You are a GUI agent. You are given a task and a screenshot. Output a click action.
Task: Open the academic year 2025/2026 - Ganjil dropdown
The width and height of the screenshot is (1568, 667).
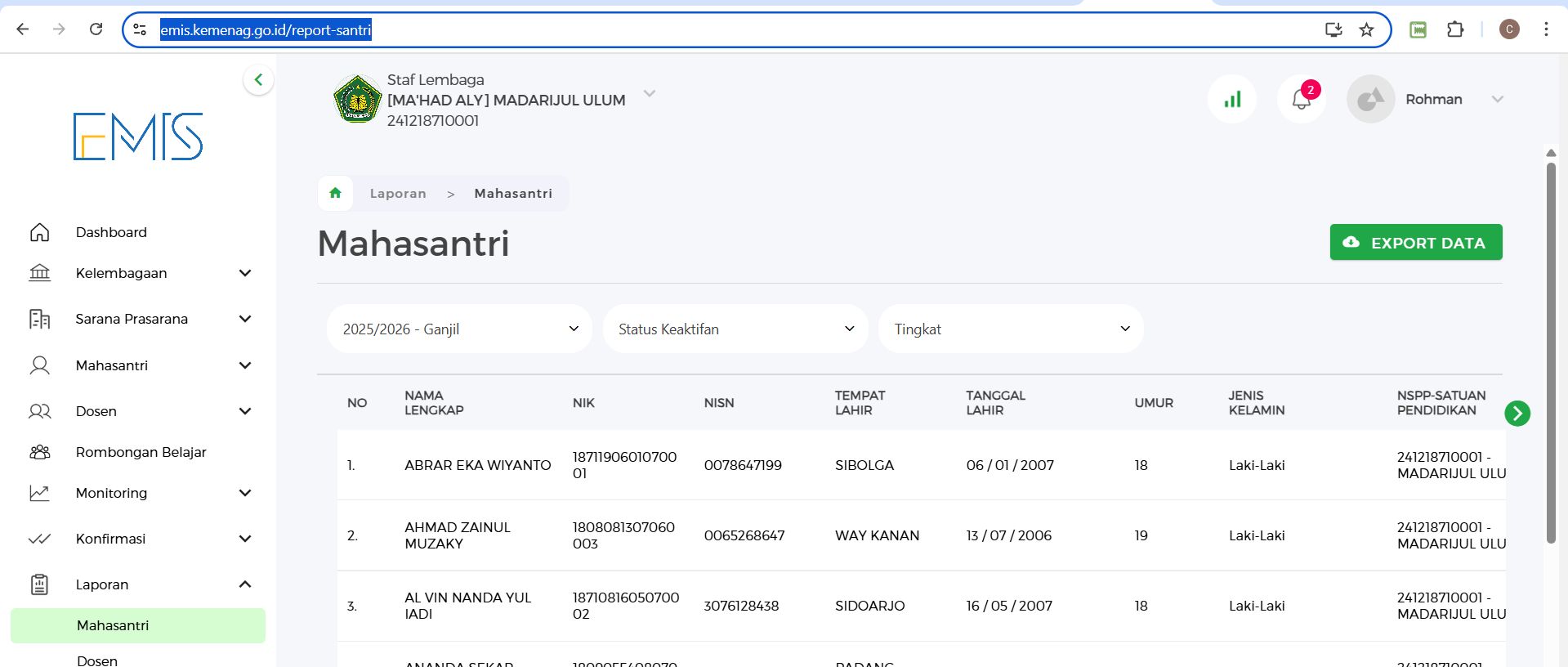coord(459,329)
